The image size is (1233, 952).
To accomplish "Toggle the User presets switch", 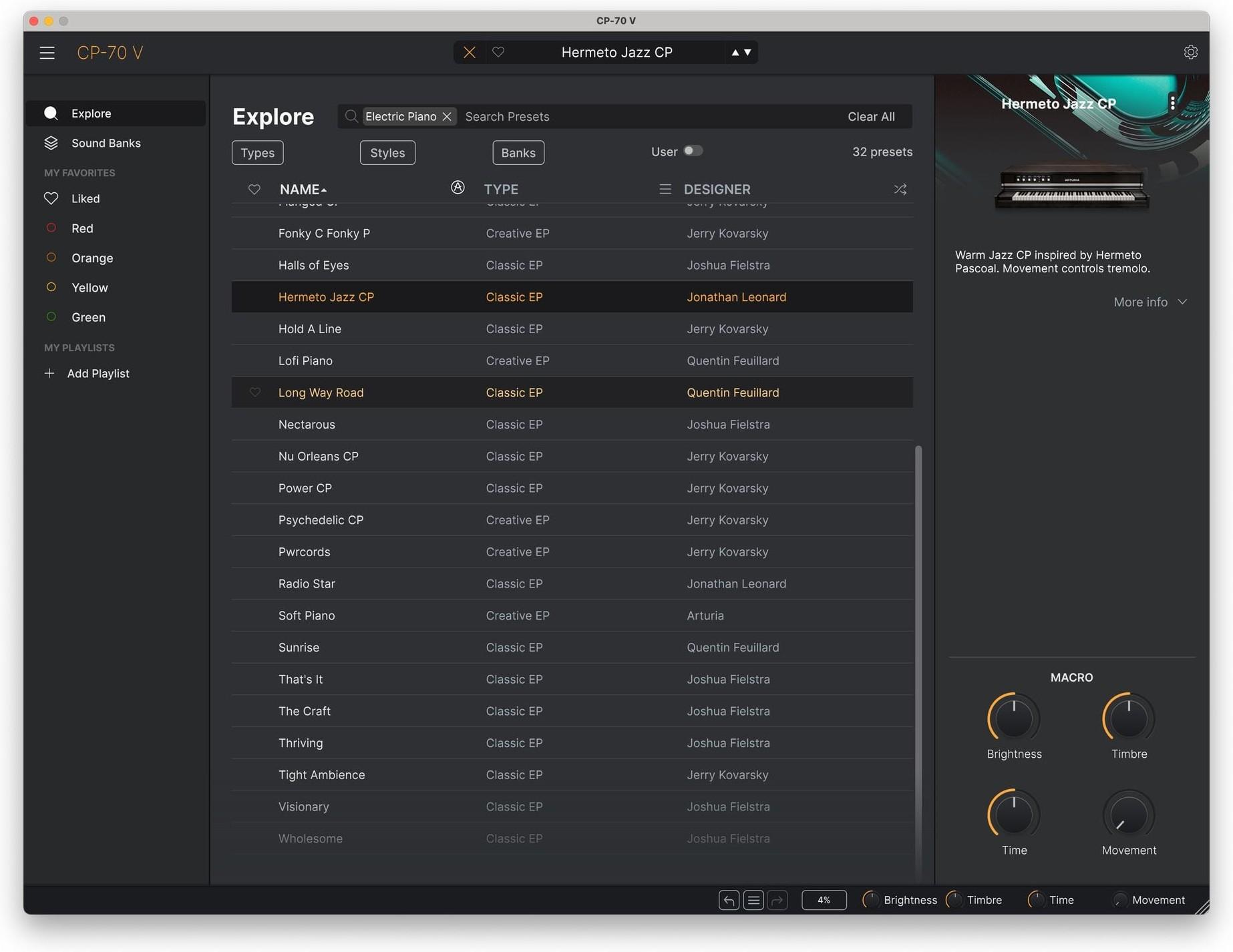I will click(x=693, y=151).
